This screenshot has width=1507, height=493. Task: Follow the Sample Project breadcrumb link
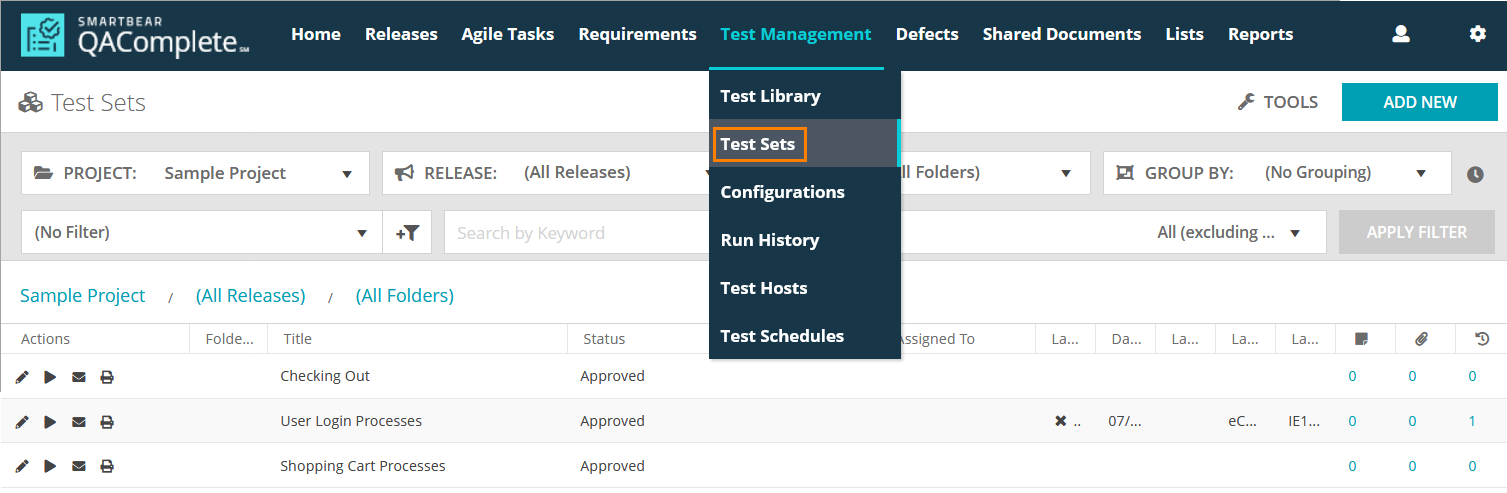click(83, 296)
